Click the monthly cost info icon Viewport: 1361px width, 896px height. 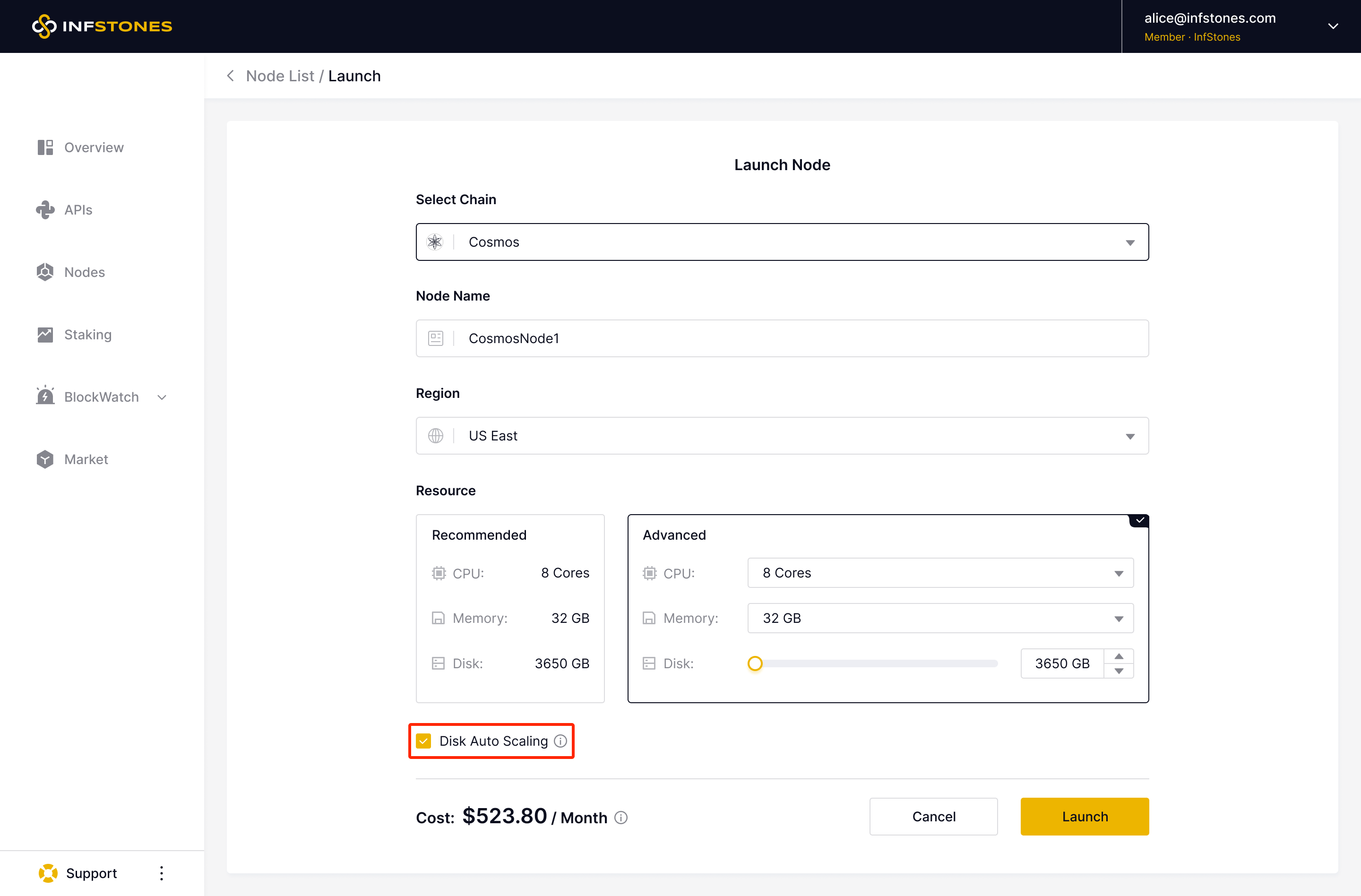(x=621, y=818)
